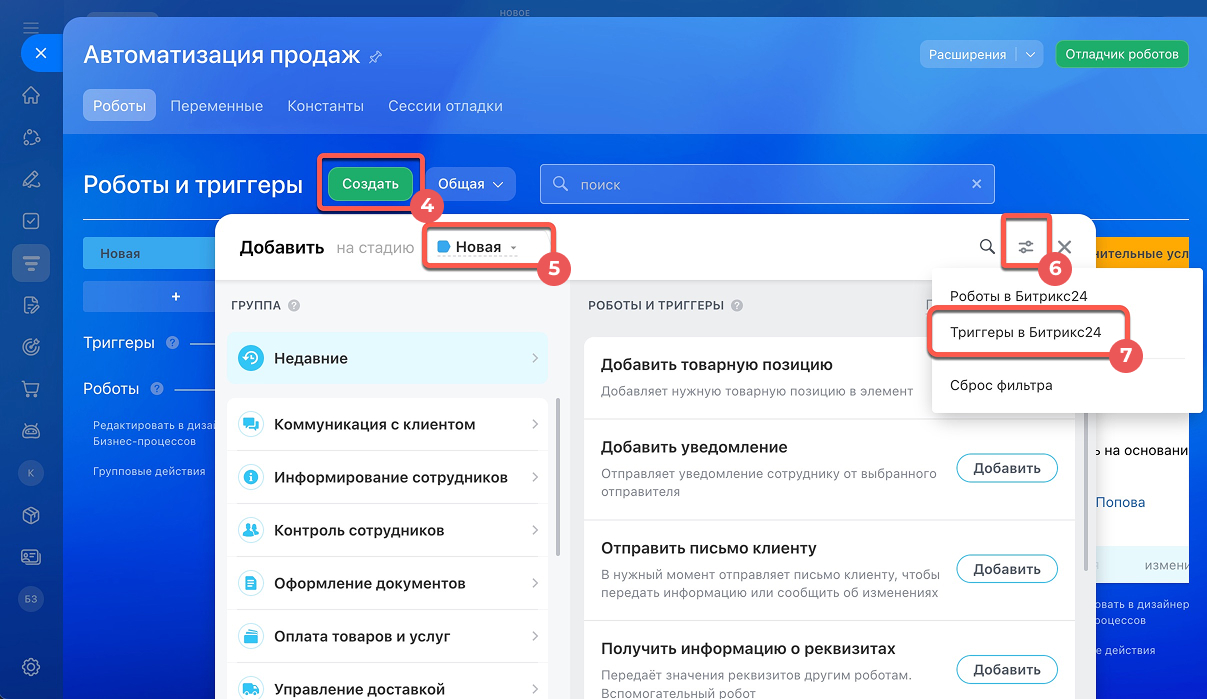Open the Общая dropdown
The height and width of the screenshot is (699, 1207).
[470, 184]
